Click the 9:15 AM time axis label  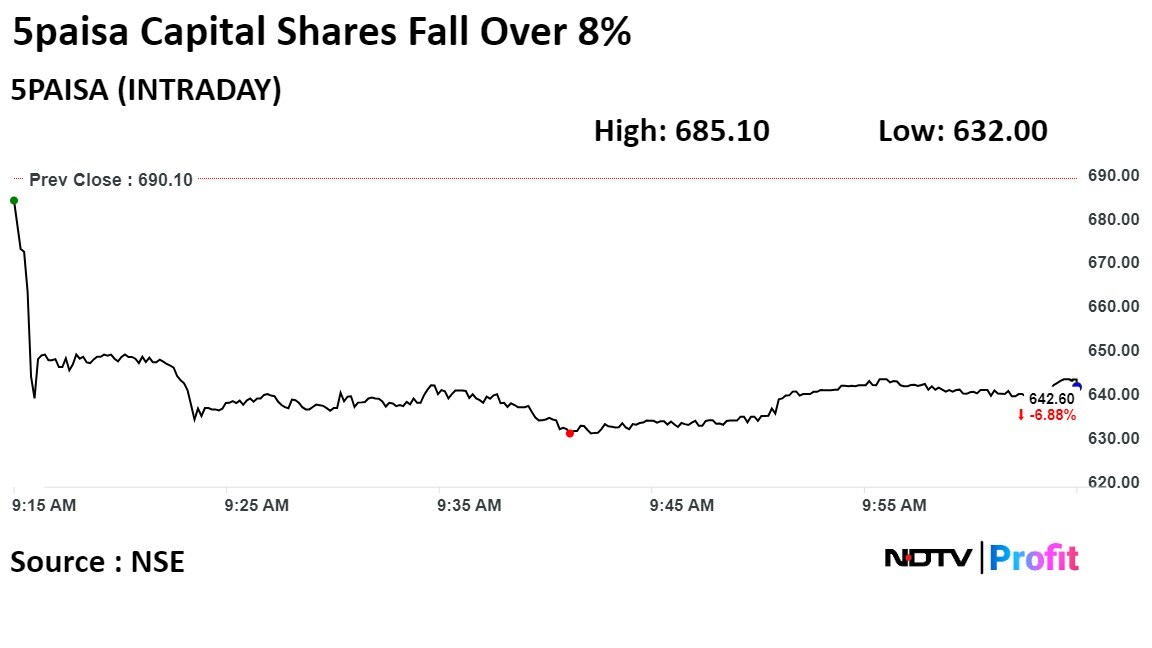click(42, 506)
